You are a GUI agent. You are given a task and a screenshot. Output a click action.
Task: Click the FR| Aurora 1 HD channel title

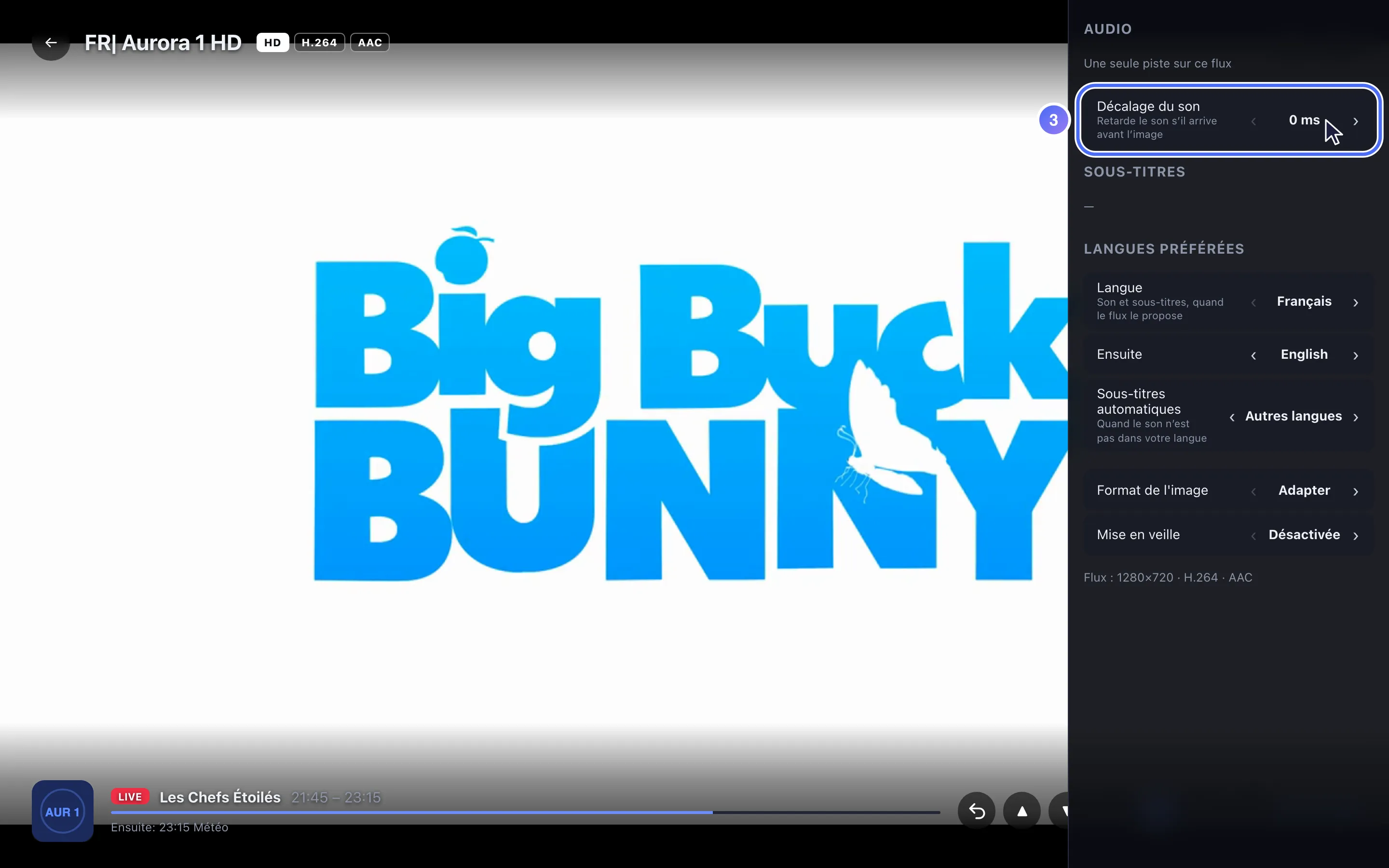click(x=163, y=42)
